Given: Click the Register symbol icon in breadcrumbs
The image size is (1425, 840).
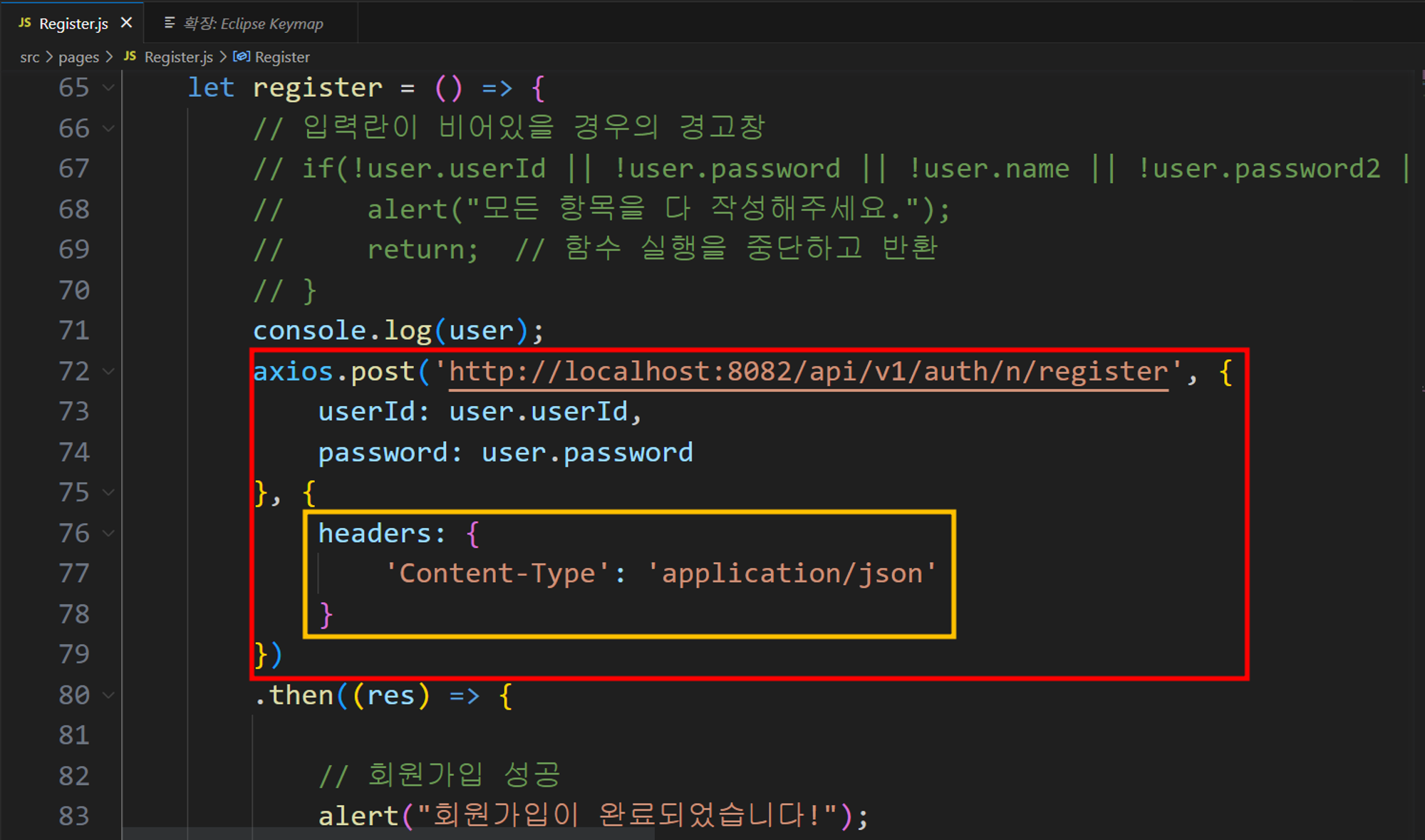Looking at the screenshot, I should click(242, 56).
